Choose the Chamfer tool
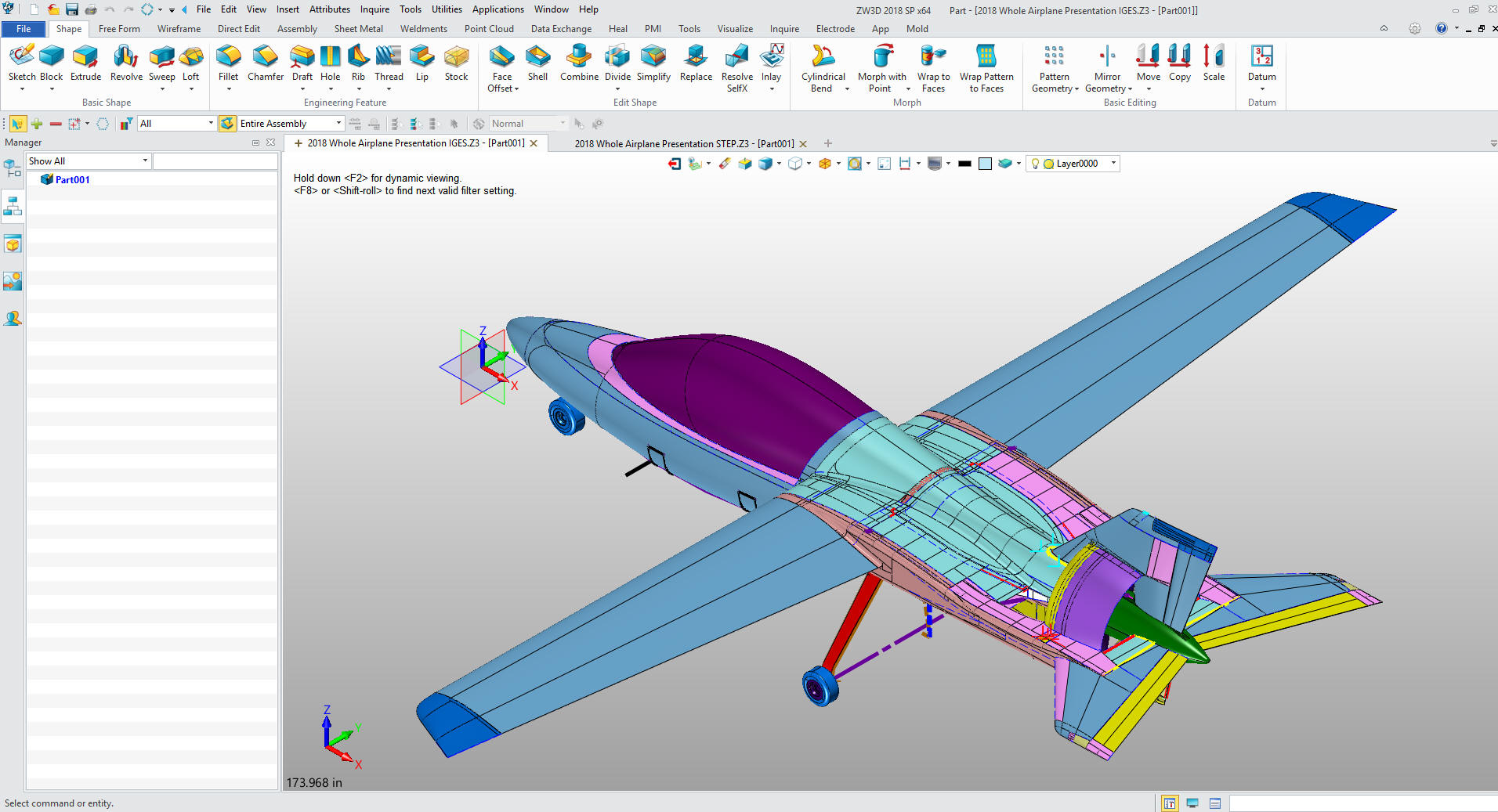 click(x=266, y=63)
